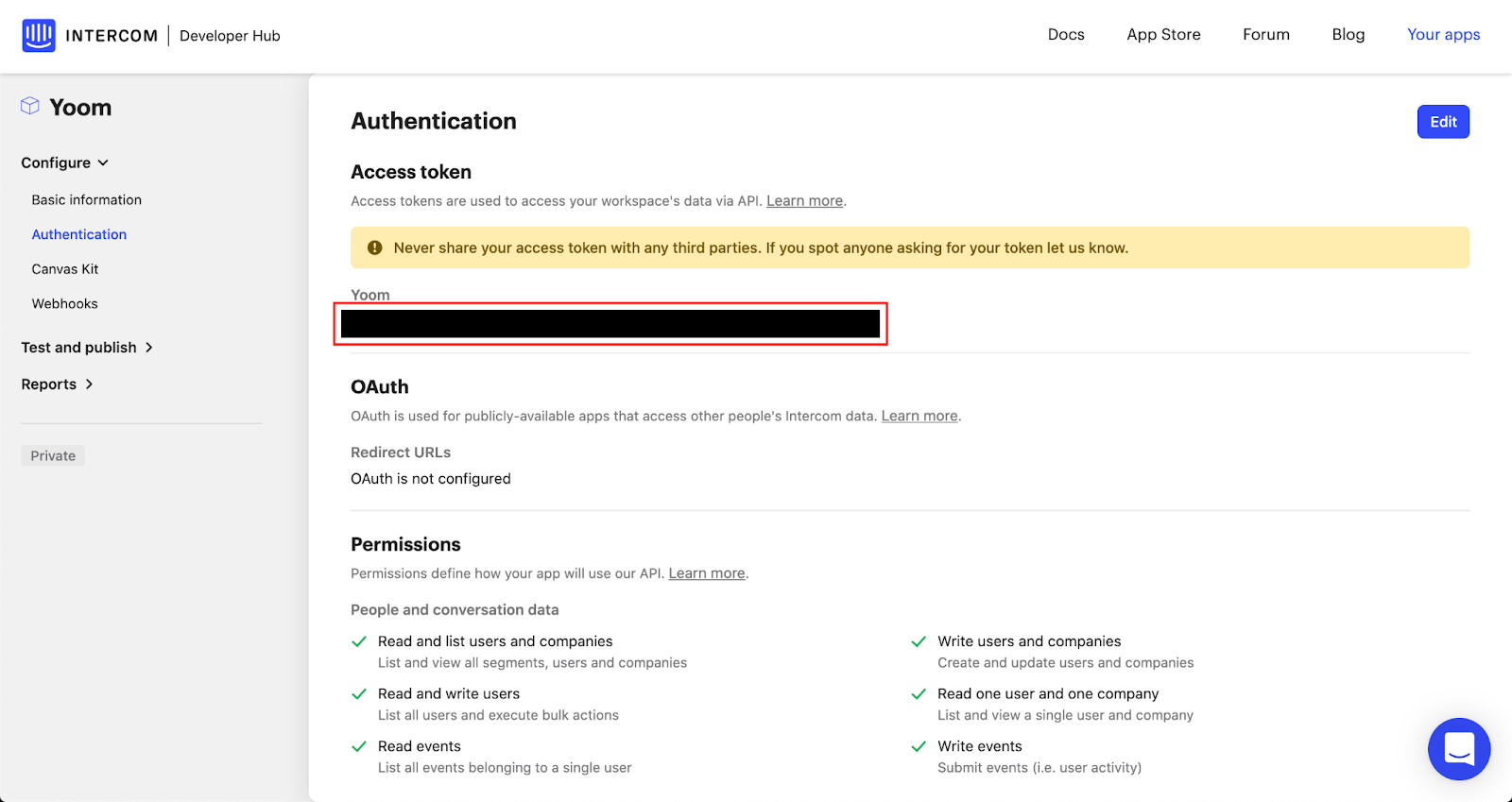Click the checkmark beside Read and list users
This screenshot has width=1512, height=802.
coord(359,641)
